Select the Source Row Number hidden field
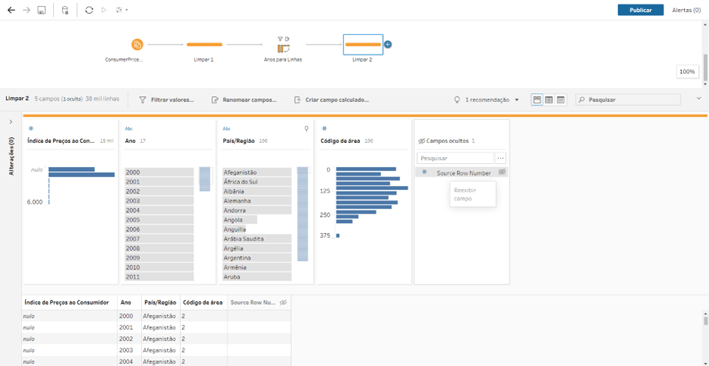 pyautogui.click(x=461, y=173)
